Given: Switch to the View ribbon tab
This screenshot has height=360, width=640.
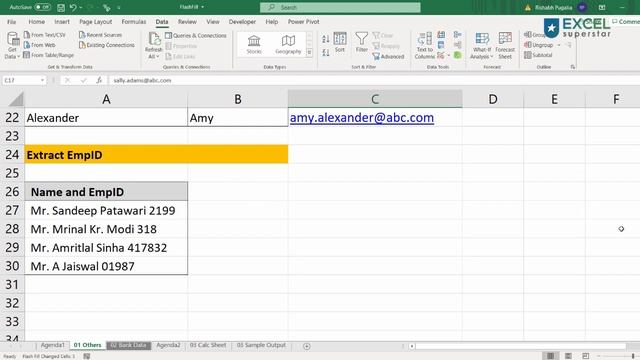Looking at the screenshot, I should click(213, 22).
